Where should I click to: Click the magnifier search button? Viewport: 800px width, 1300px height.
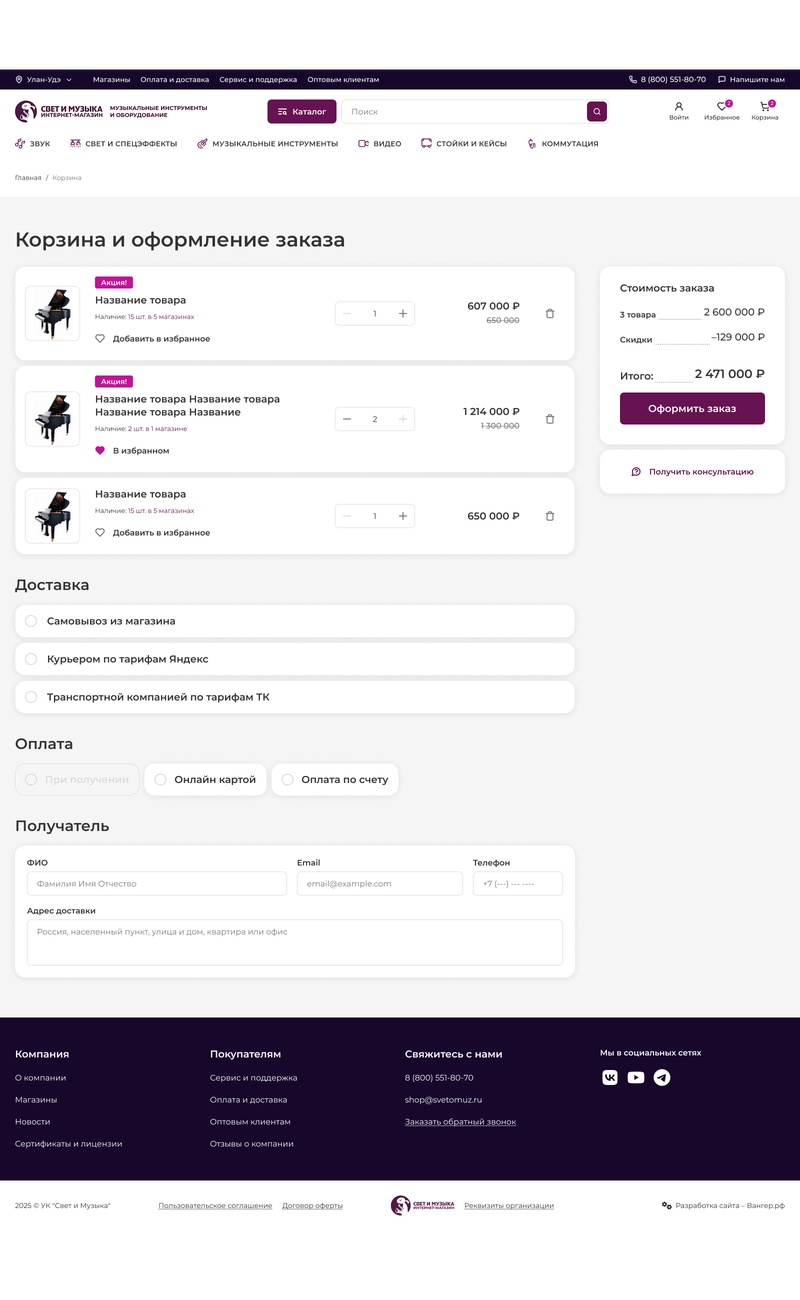(x=597, y=112)
